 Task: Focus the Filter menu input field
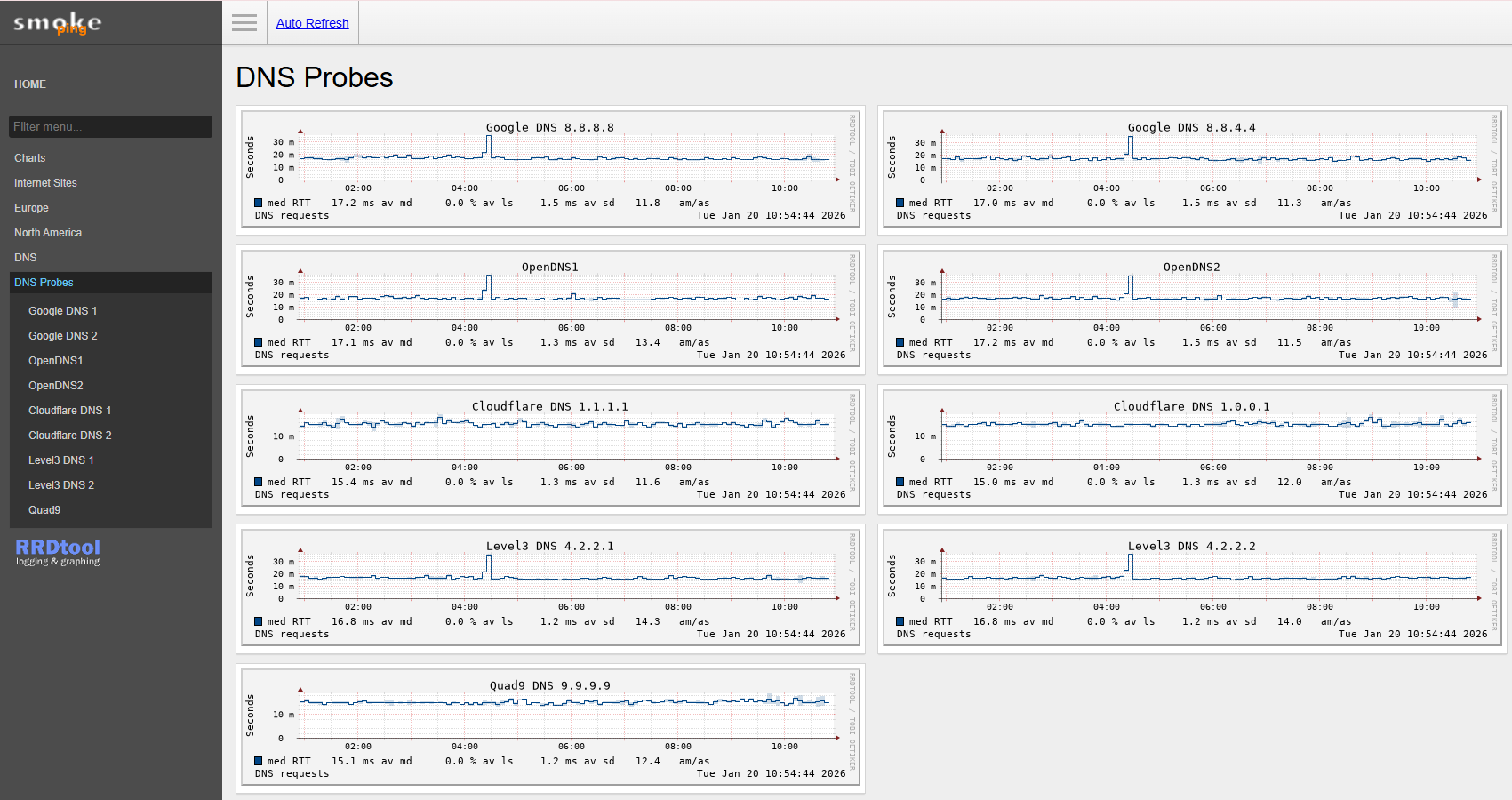pos(110,126)
